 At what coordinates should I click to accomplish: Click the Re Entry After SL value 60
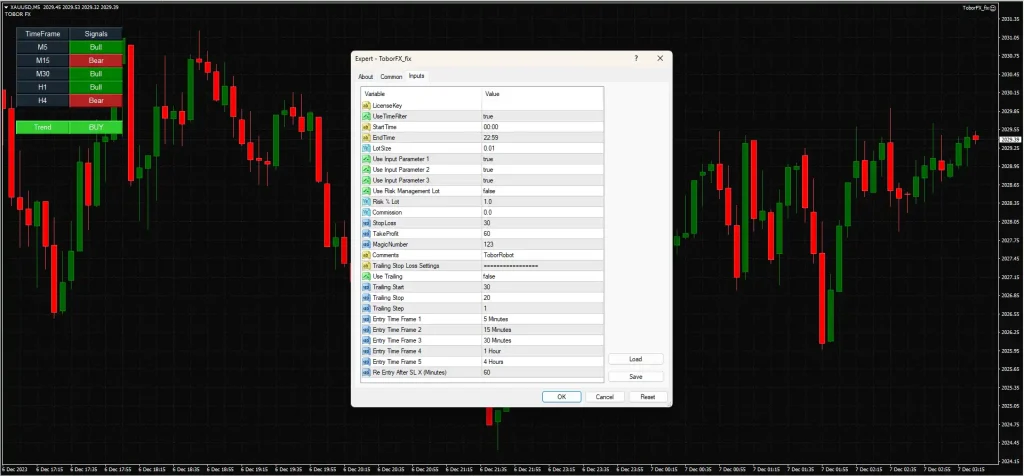pos(542,372)
